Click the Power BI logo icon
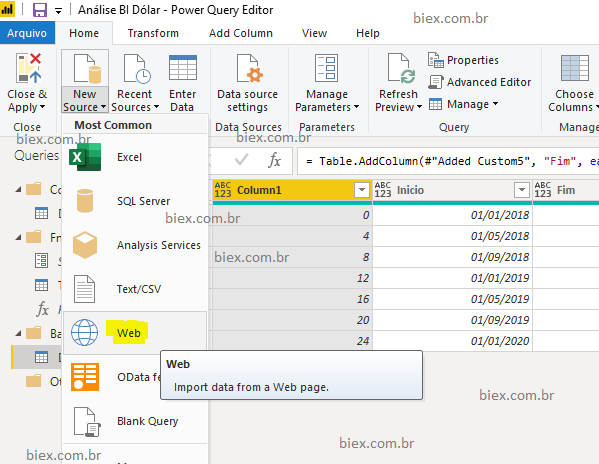This screenshot has width=599, height=464. point(7,10)
